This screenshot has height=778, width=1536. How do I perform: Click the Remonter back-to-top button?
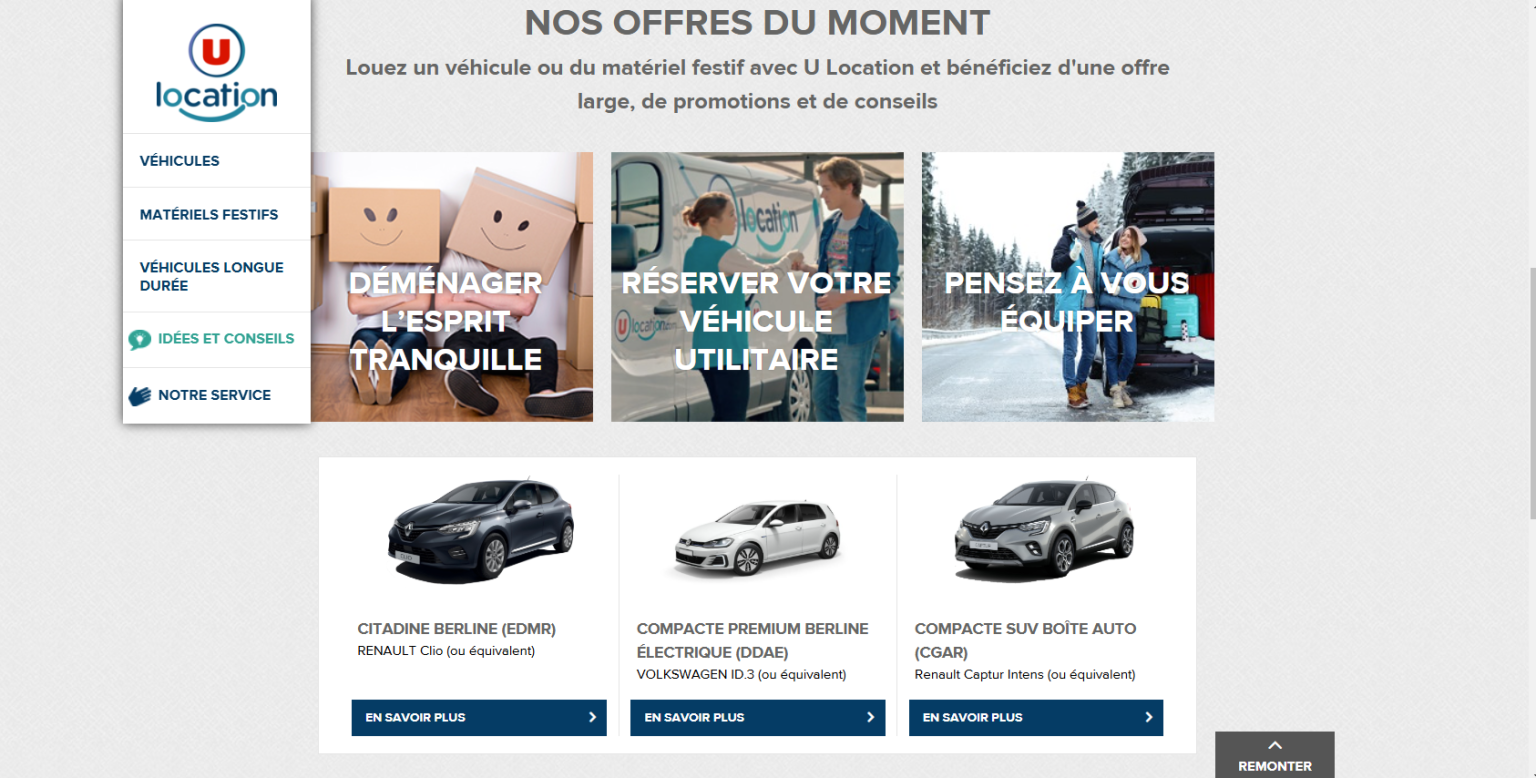[x=1275, y=755]
